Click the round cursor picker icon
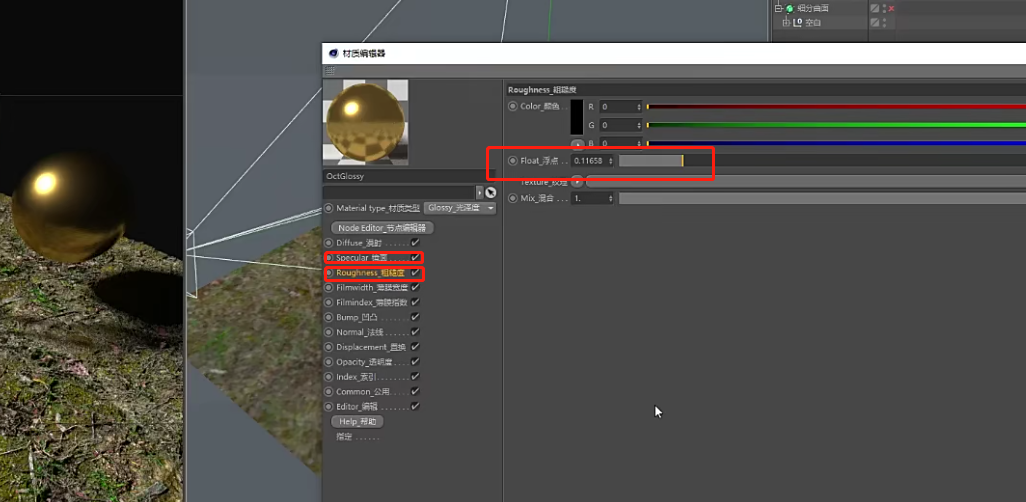 point(491,192)
